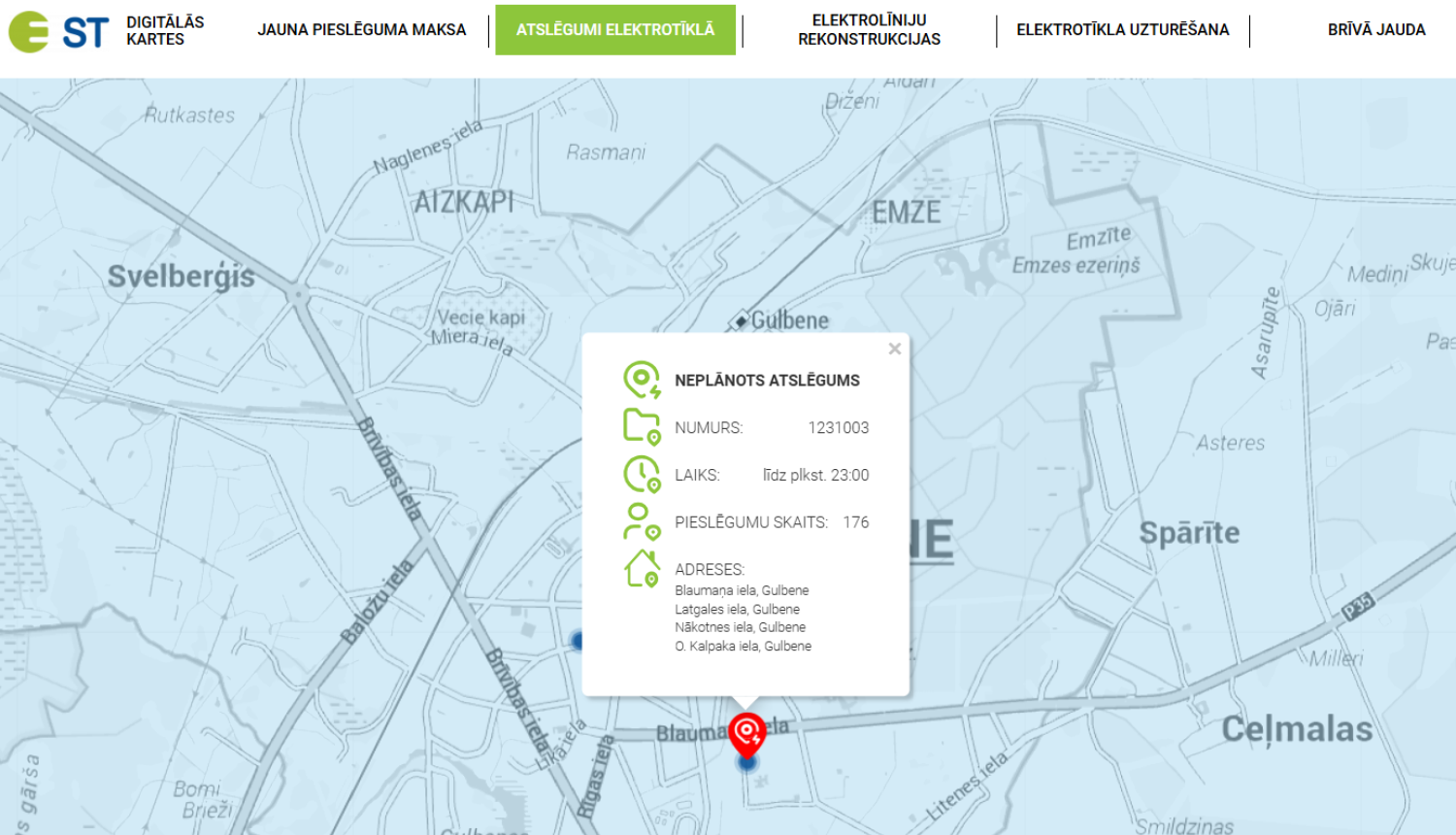Click address O. Kalpaka iela, Gulbene
1456x835 pixels.
[743, 646]
